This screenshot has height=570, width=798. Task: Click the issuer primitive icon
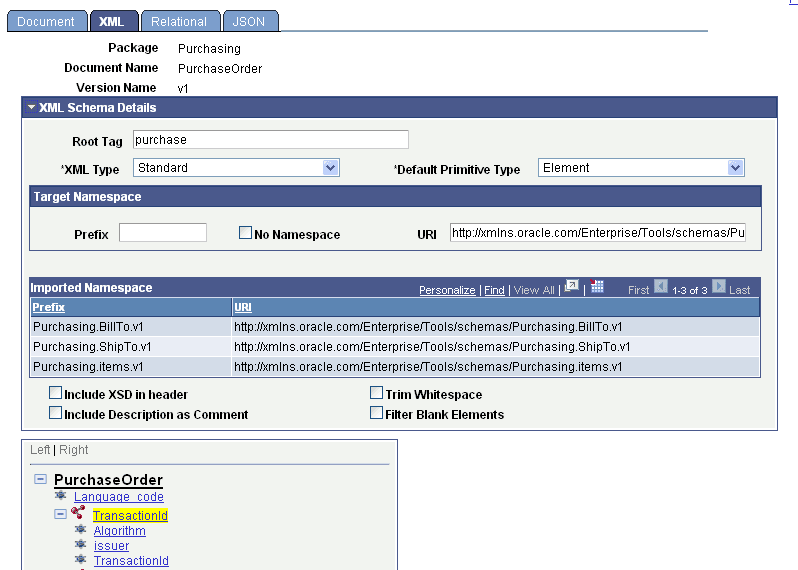80,544
